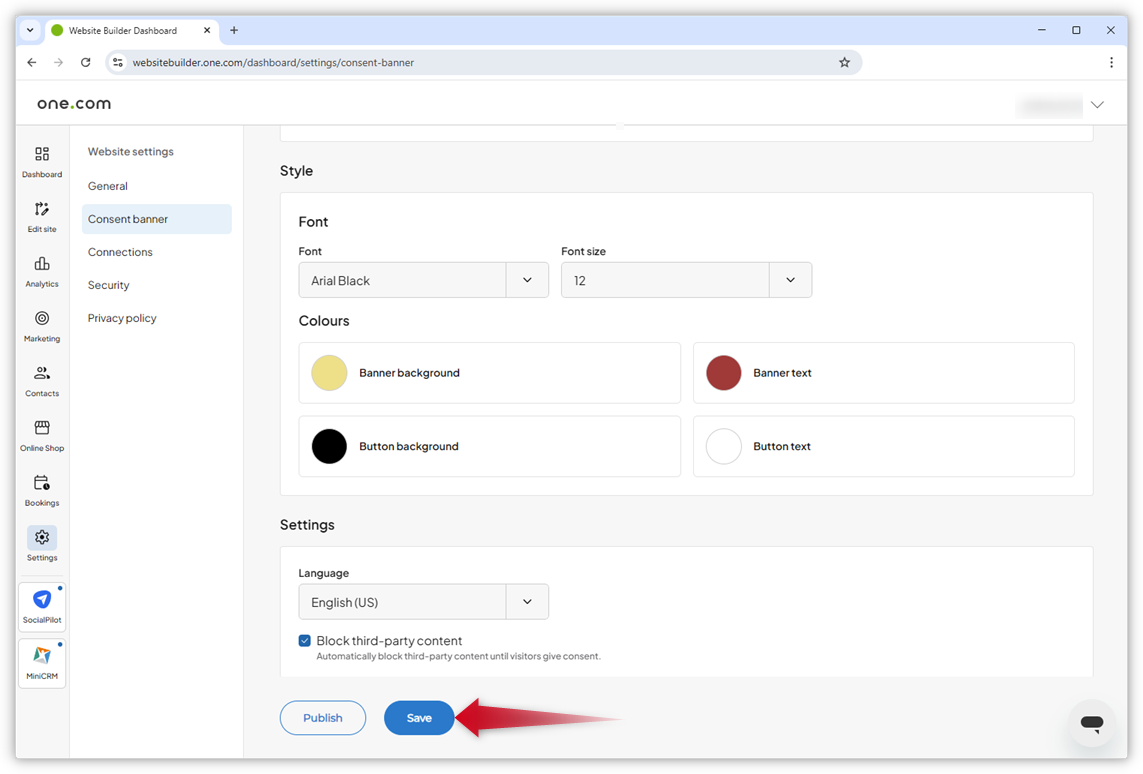Open Bookings from the sidebar
This screenshot has height=774, width=1143.
click(x=41, y=489)
